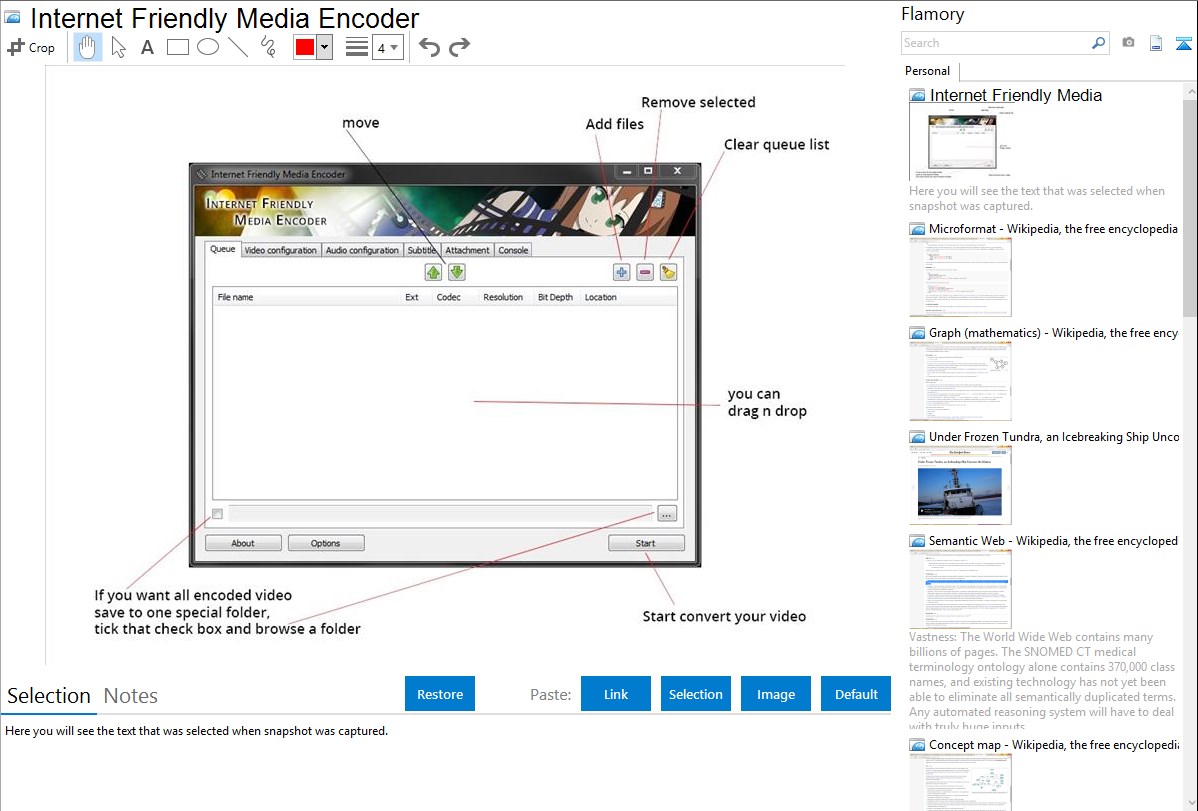Click the Default paste button
Viewport: 1198px width, 811px height.
(x=856, y=693)
